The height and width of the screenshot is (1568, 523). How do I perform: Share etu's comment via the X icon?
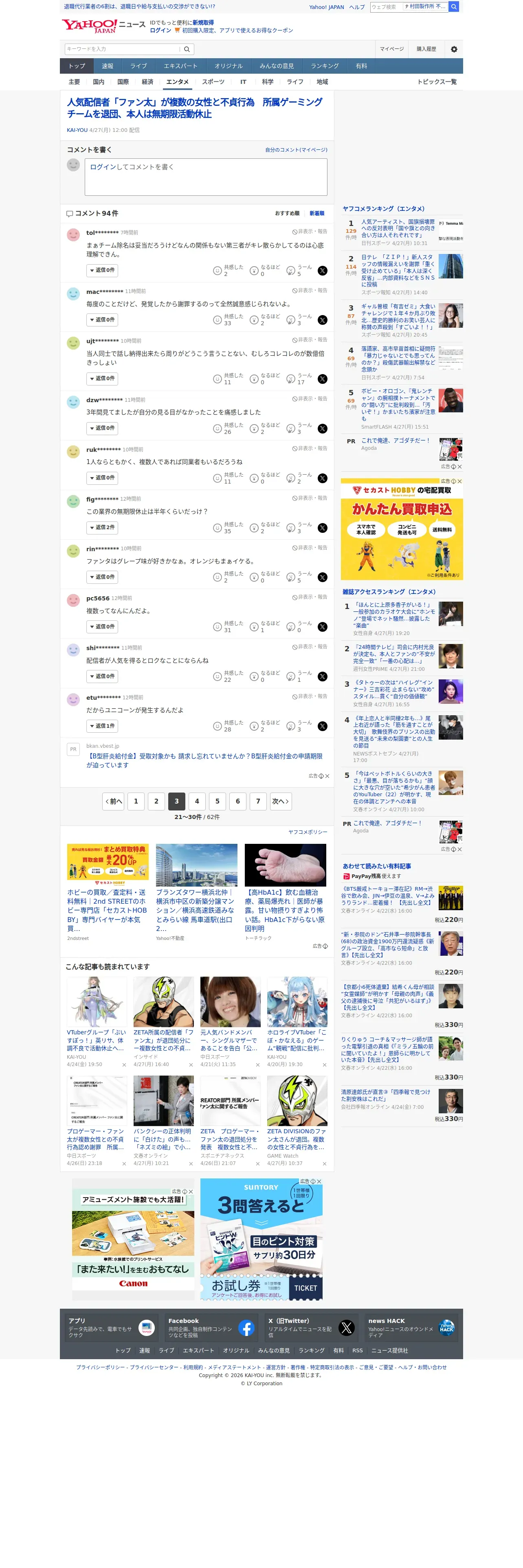coord(323,726)
